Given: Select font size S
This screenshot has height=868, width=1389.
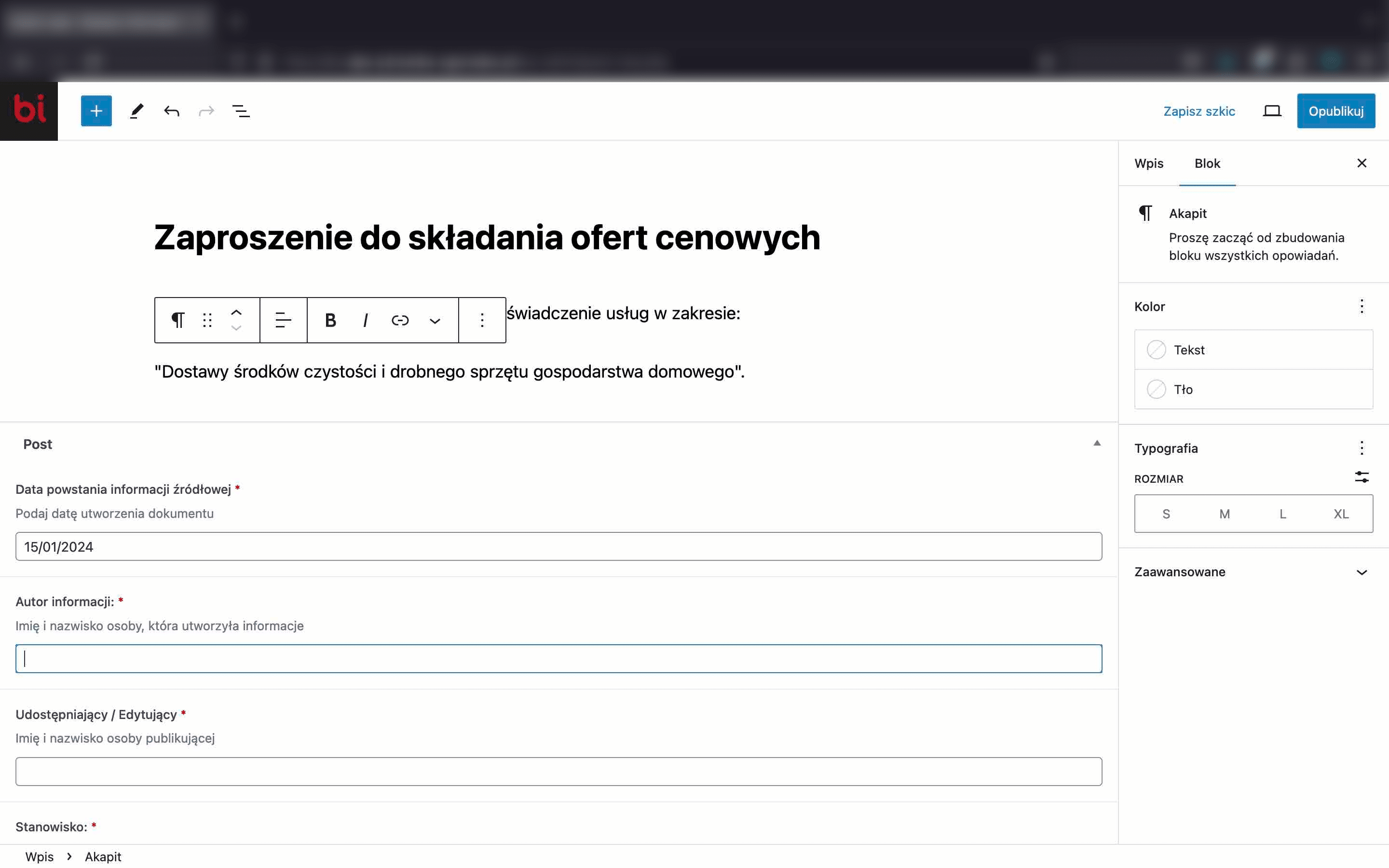Looking at the screenshot, I should (x=1166, y=514).
